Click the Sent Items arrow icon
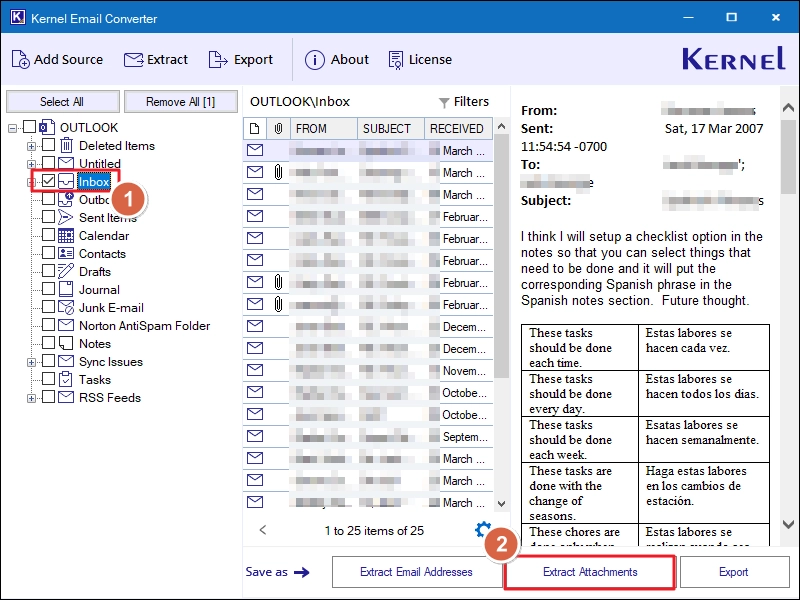 pos(65,217)
